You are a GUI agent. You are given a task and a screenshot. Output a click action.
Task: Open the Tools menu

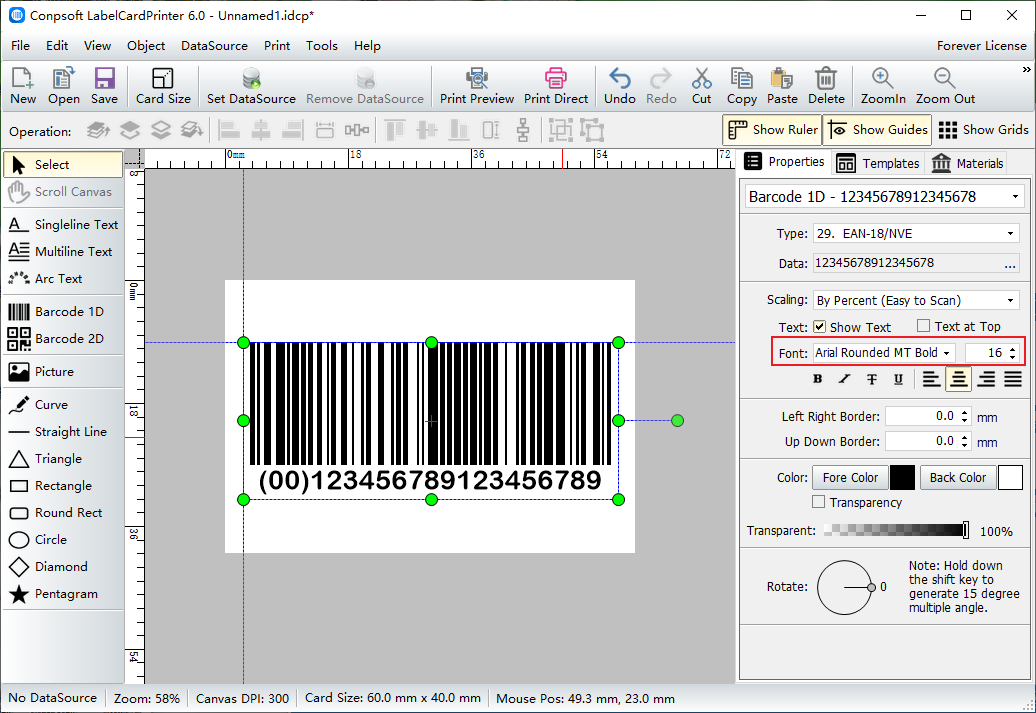pos(322,46)
